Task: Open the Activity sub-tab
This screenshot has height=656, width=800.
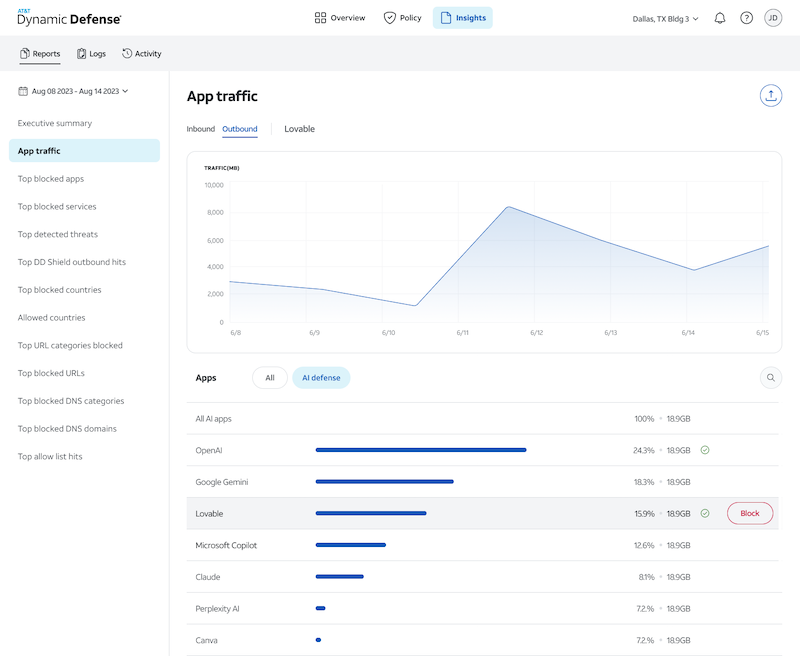Action: click(x=141, y=54)
